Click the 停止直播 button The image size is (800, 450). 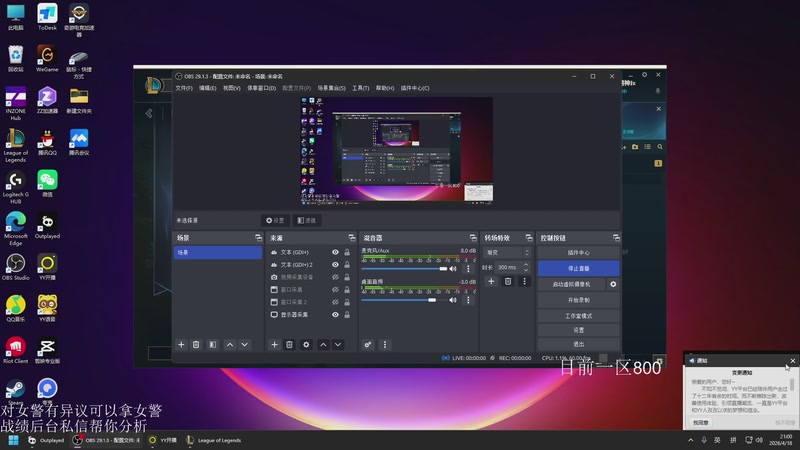tap(579, 268)
